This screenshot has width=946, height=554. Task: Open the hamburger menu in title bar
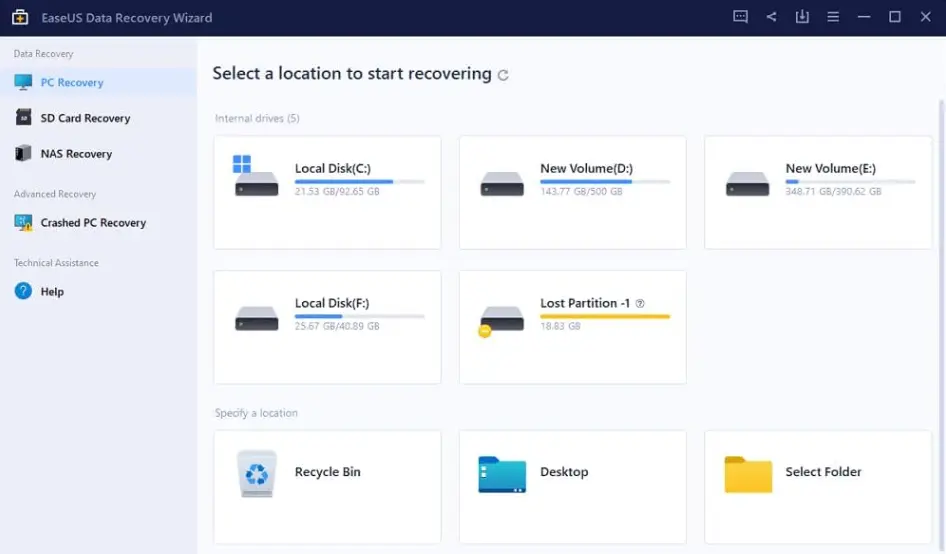pyautogui.click(x=833, y=17)
